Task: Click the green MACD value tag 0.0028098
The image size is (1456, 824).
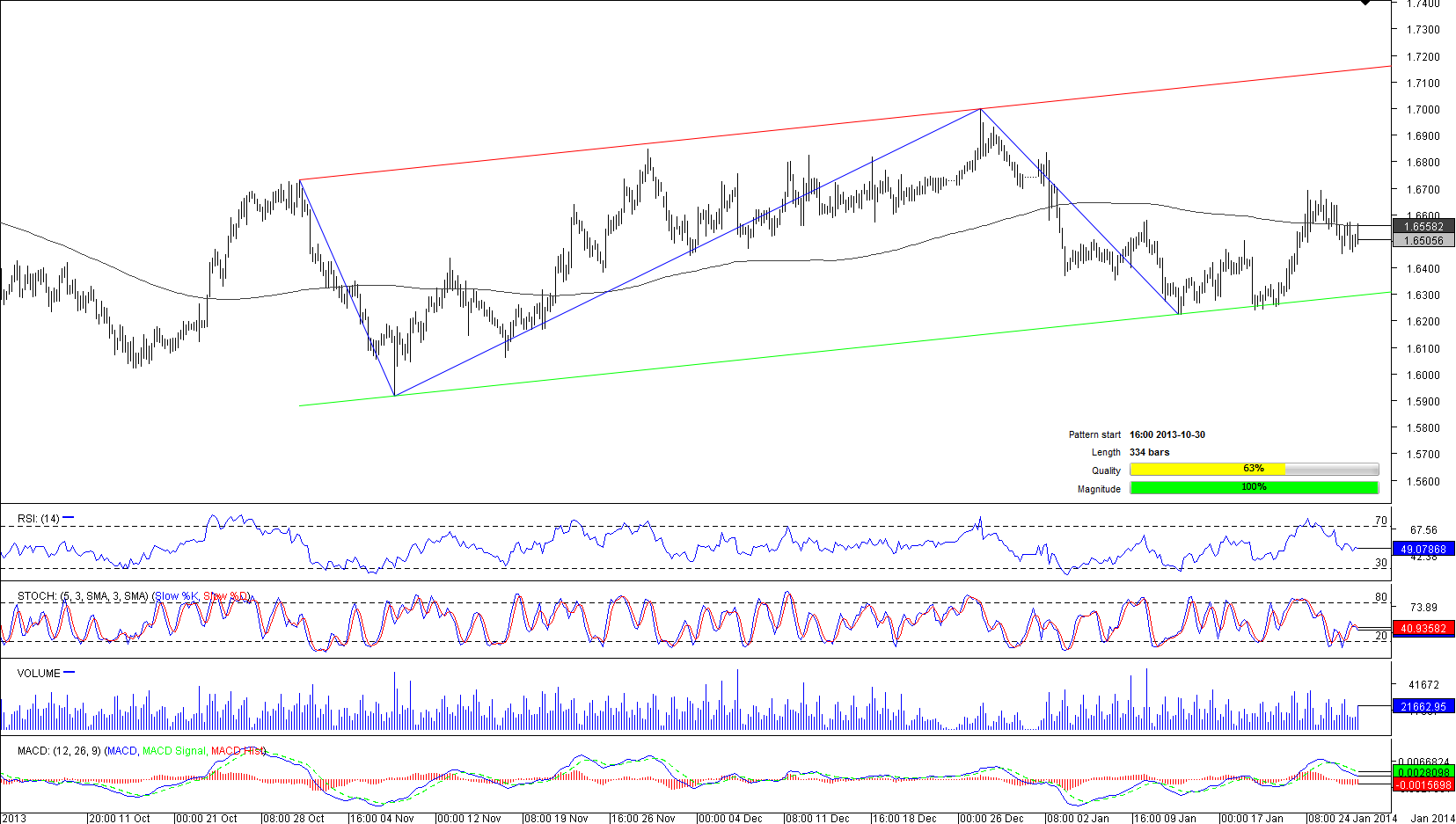Action: 1423,772
